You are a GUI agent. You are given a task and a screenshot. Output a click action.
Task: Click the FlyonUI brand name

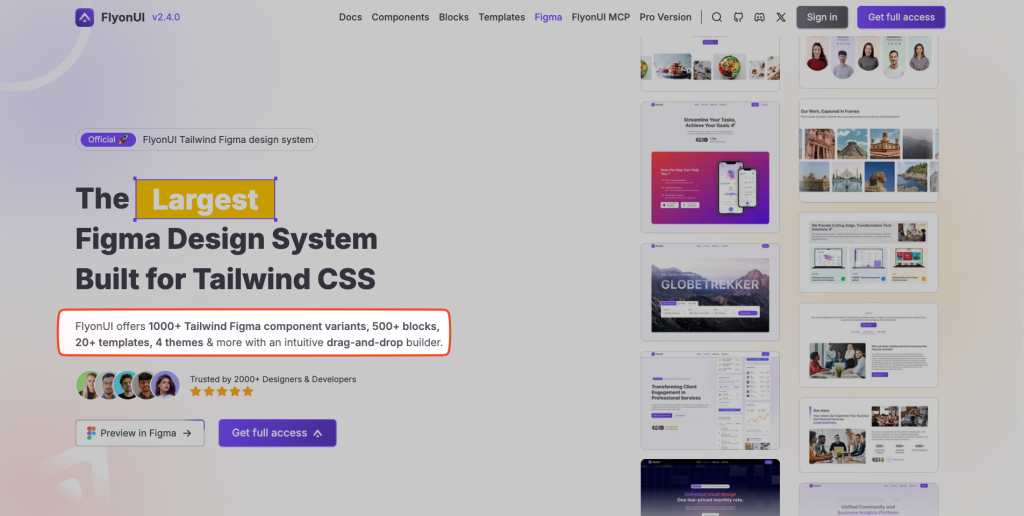[x=125, y=18]
